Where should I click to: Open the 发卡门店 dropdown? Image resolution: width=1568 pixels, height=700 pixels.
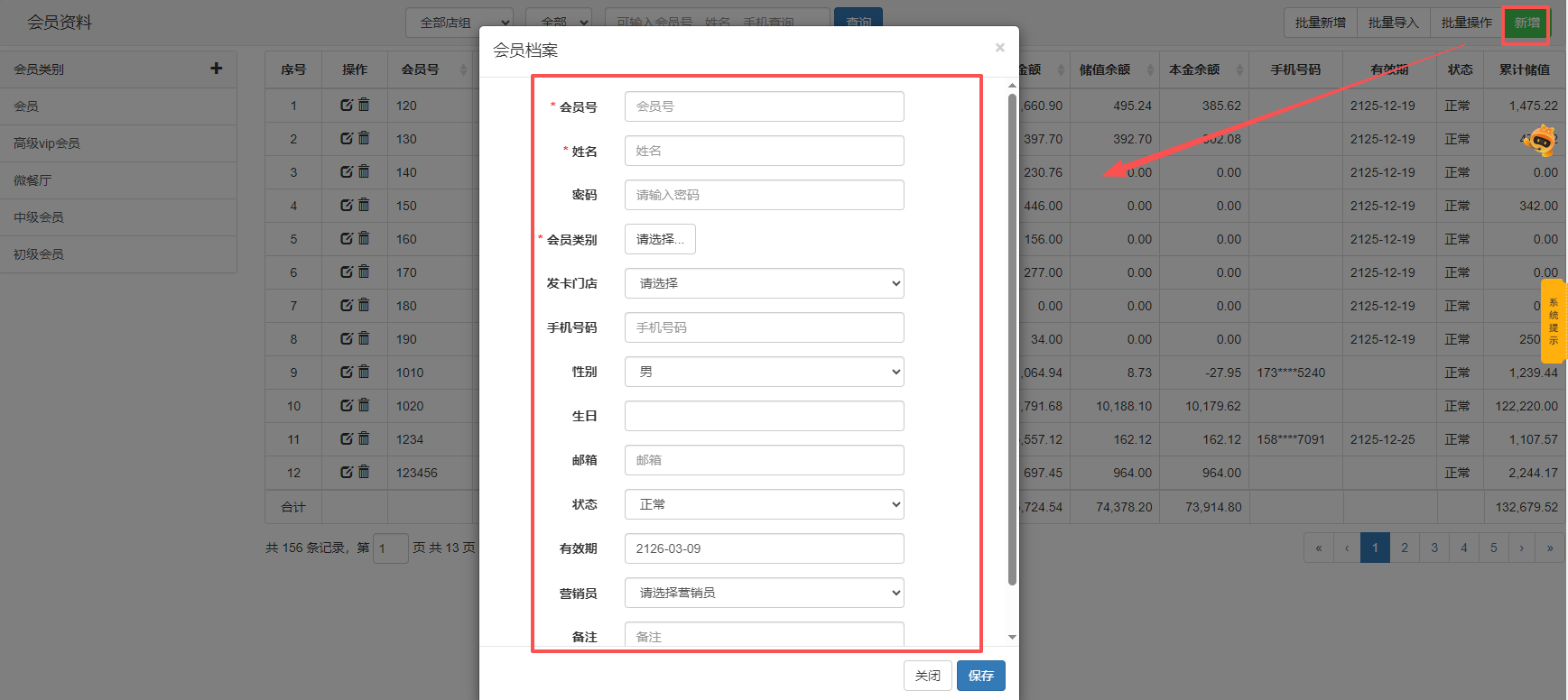[764, 283]
